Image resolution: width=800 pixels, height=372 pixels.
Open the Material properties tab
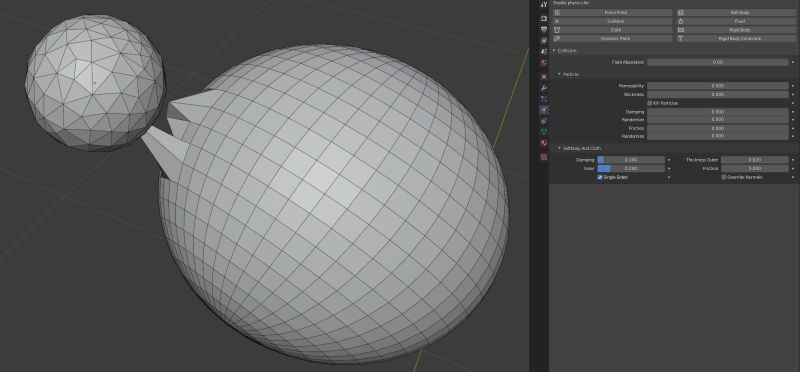click(x=544, y=143)
